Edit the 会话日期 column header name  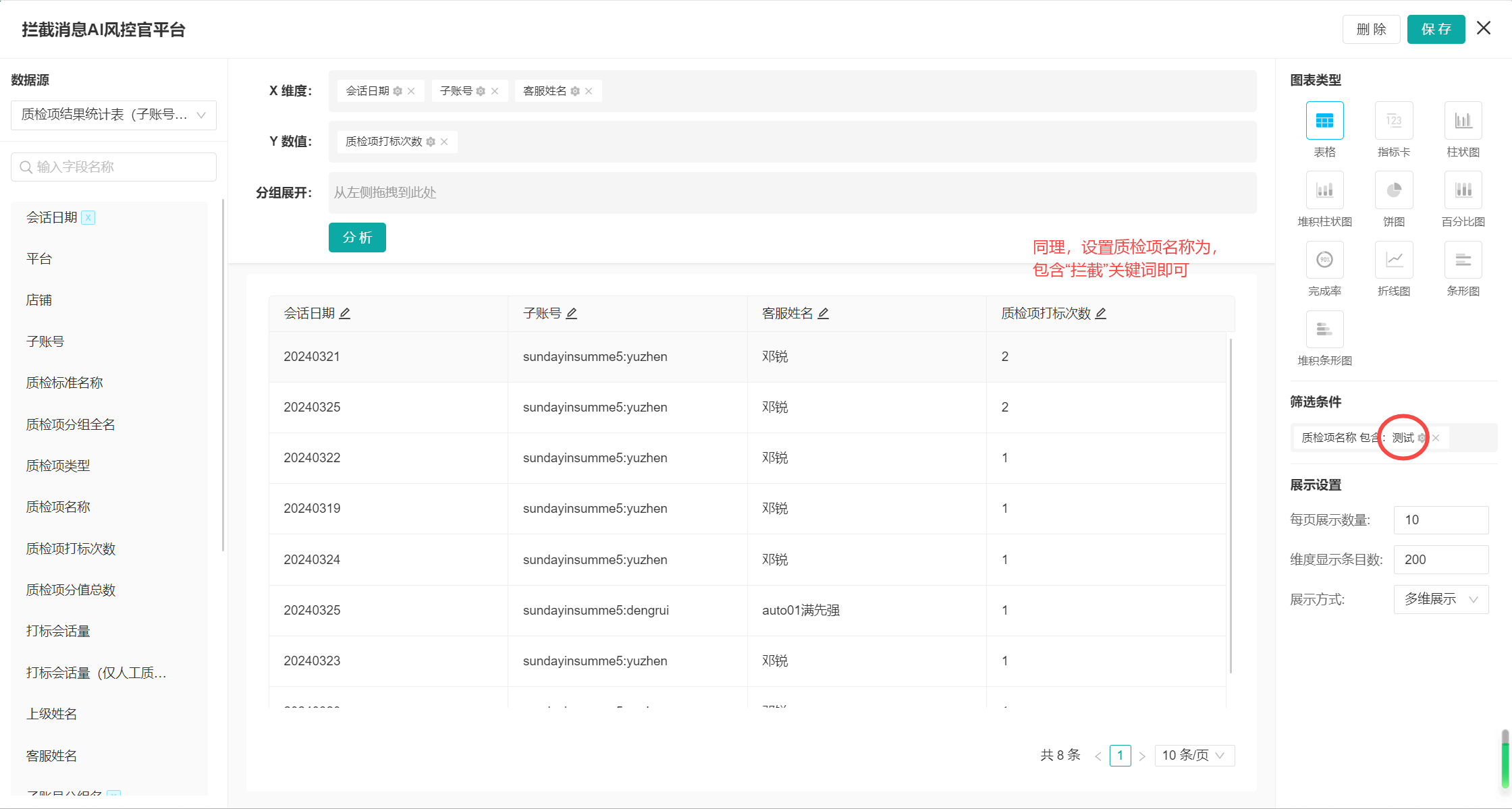(x=345, y=313)
